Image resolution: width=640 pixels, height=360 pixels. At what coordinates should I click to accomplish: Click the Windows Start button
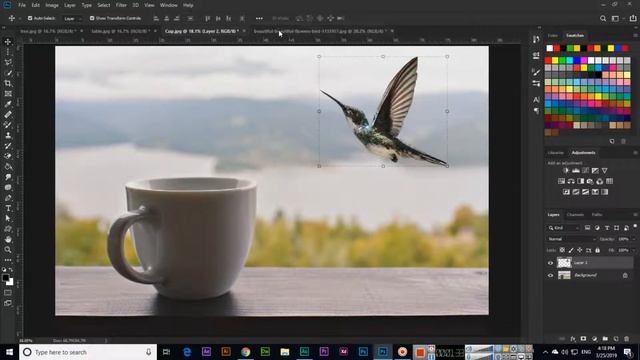(9, 352)
